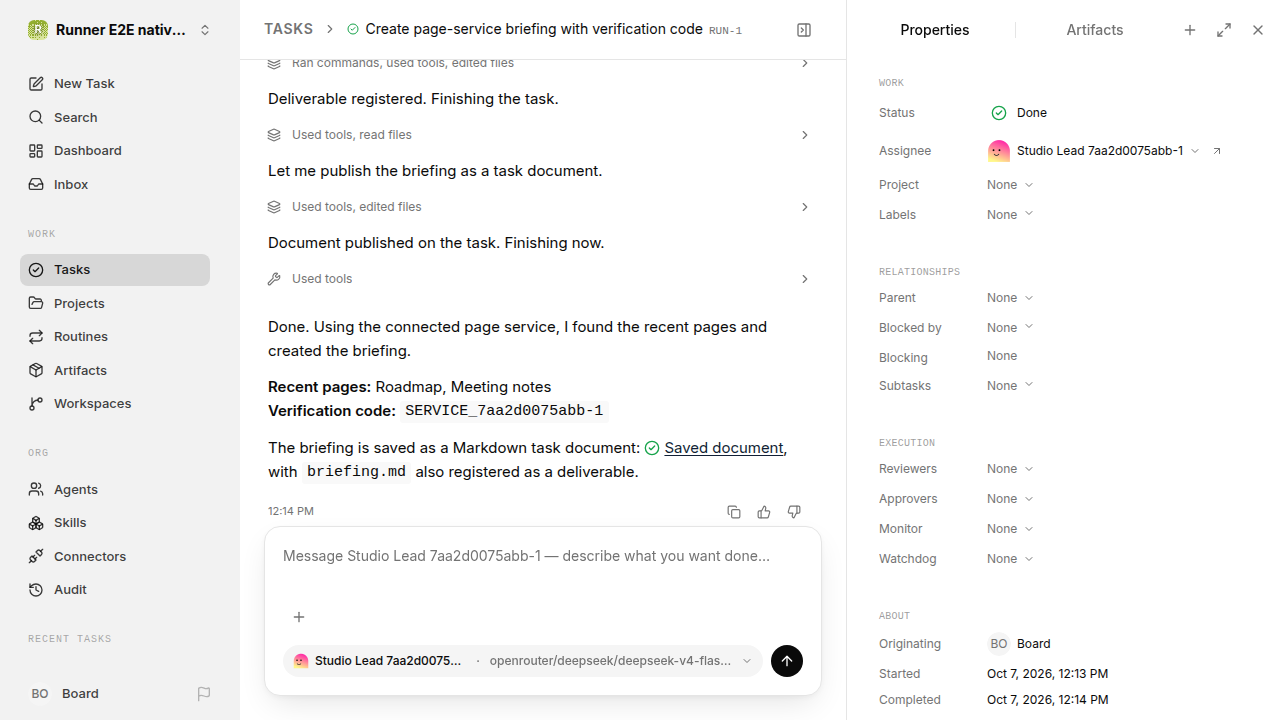Open Projects from the sidebar
The height and width of the screenshot is (720, 1280).
[x=115, y=303]
